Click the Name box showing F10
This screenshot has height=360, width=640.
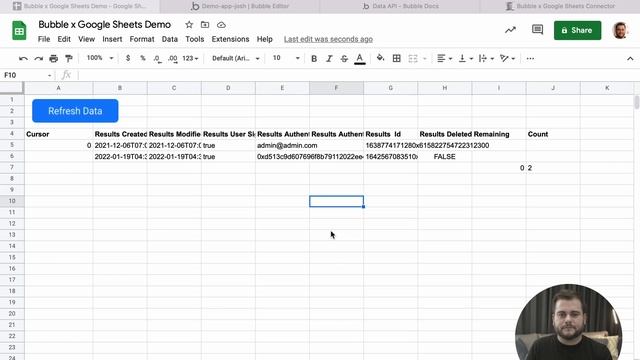[24, 75]
